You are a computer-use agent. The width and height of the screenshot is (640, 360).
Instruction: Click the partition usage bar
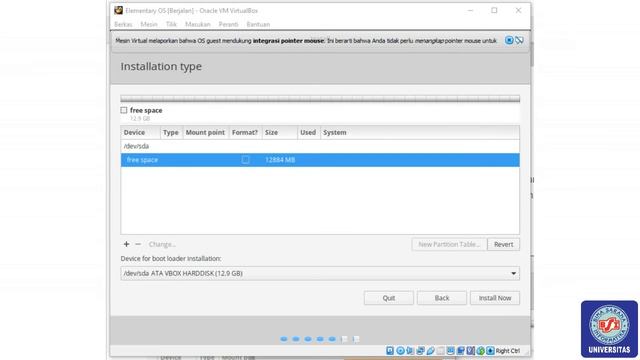[320, 99]
